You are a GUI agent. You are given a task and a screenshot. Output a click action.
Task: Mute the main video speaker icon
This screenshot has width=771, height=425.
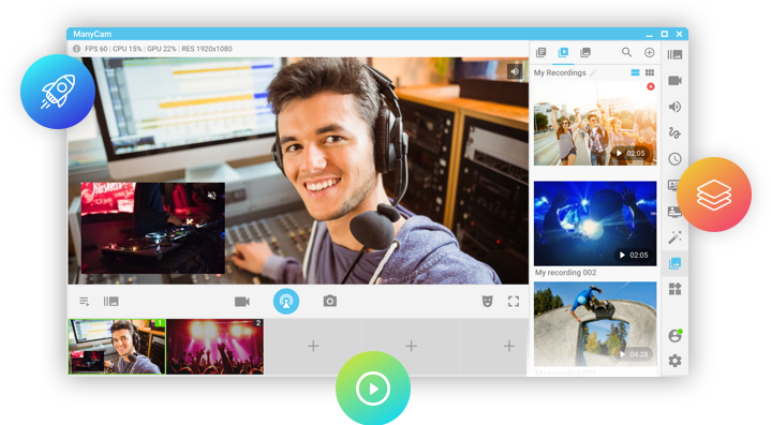[514, 72]
